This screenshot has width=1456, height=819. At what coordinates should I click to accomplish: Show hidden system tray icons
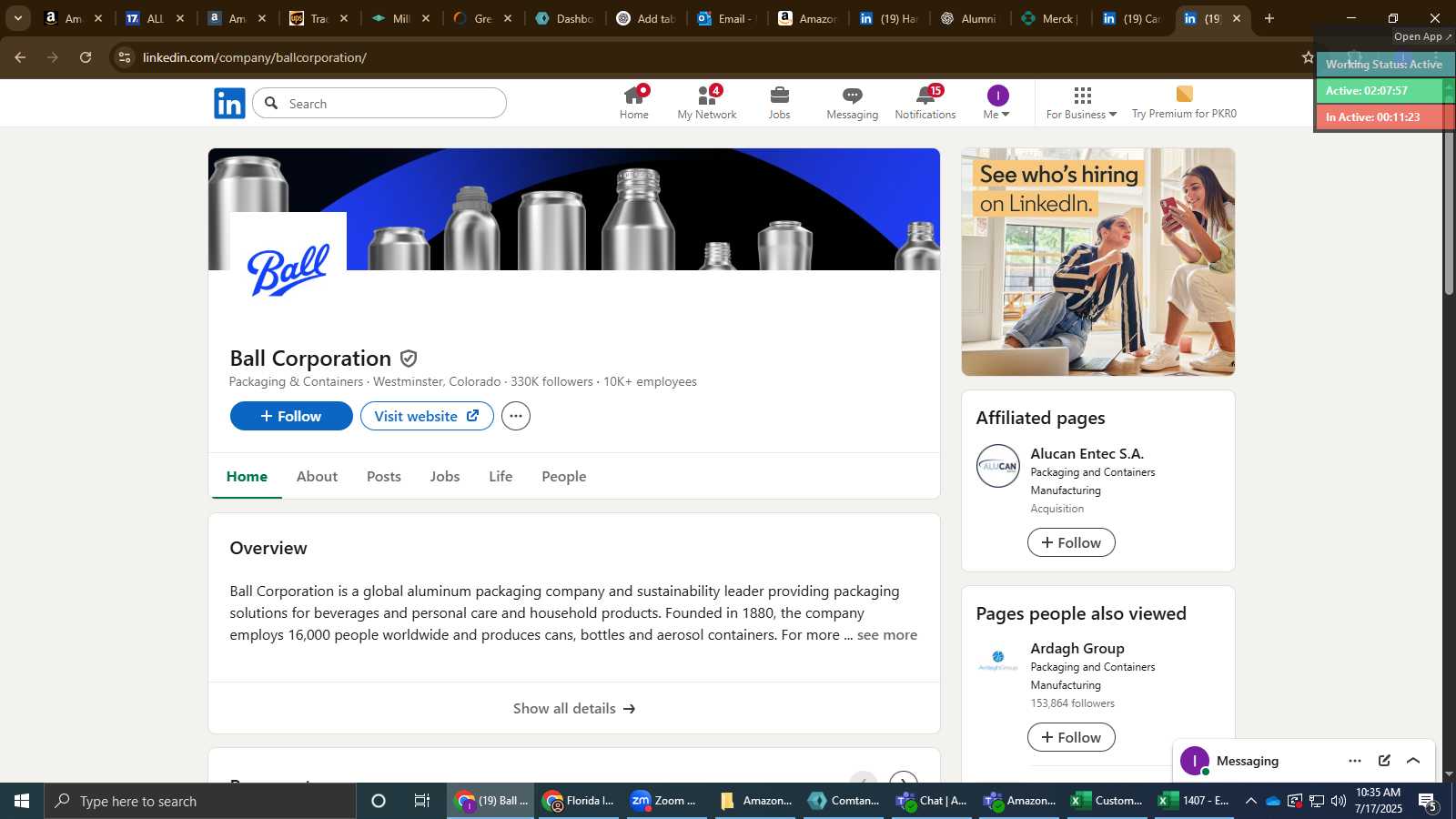point(1251,801)
